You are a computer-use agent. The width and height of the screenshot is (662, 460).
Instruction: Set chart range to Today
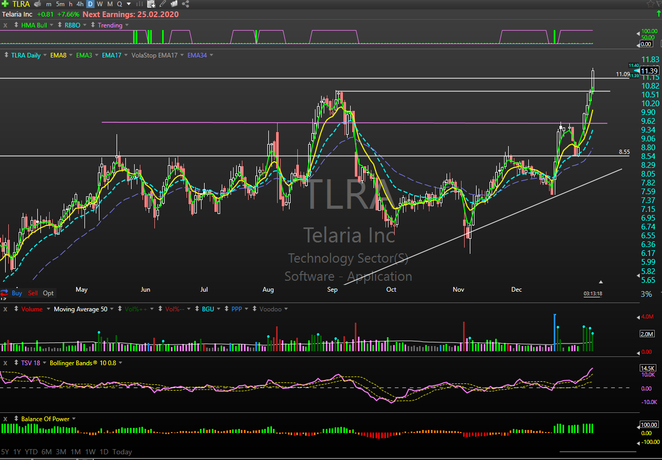click(122, 452)
